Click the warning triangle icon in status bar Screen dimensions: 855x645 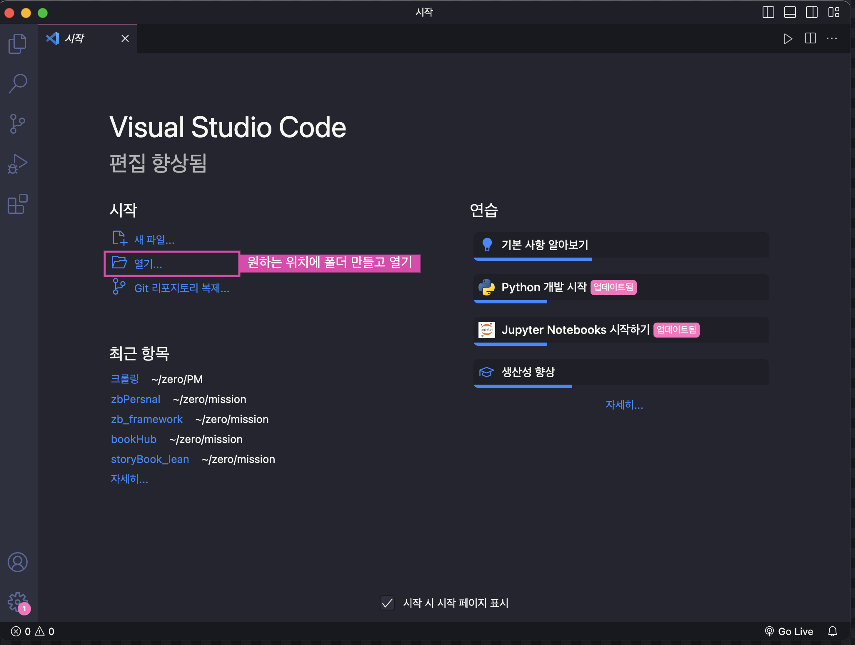[40, 631]
